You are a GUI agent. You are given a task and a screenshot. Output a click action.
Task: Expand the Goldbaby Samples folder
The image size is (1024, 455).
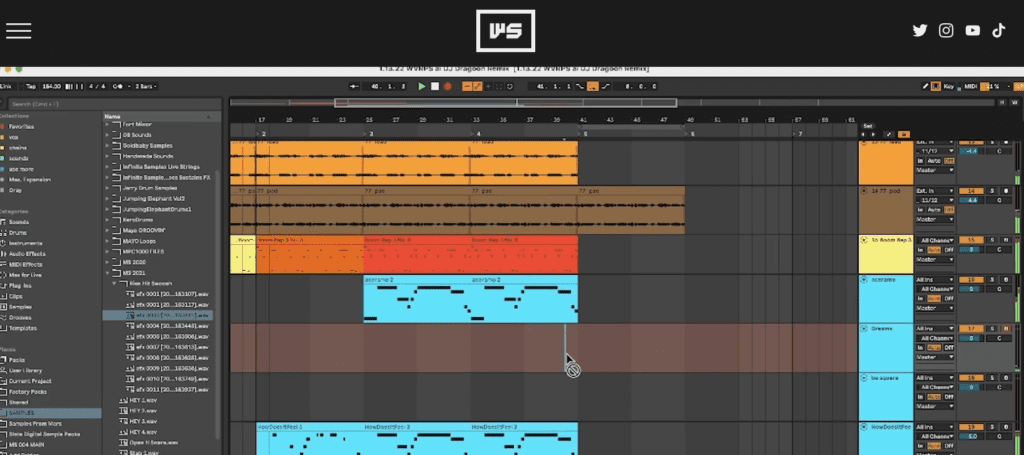(108, 146)
